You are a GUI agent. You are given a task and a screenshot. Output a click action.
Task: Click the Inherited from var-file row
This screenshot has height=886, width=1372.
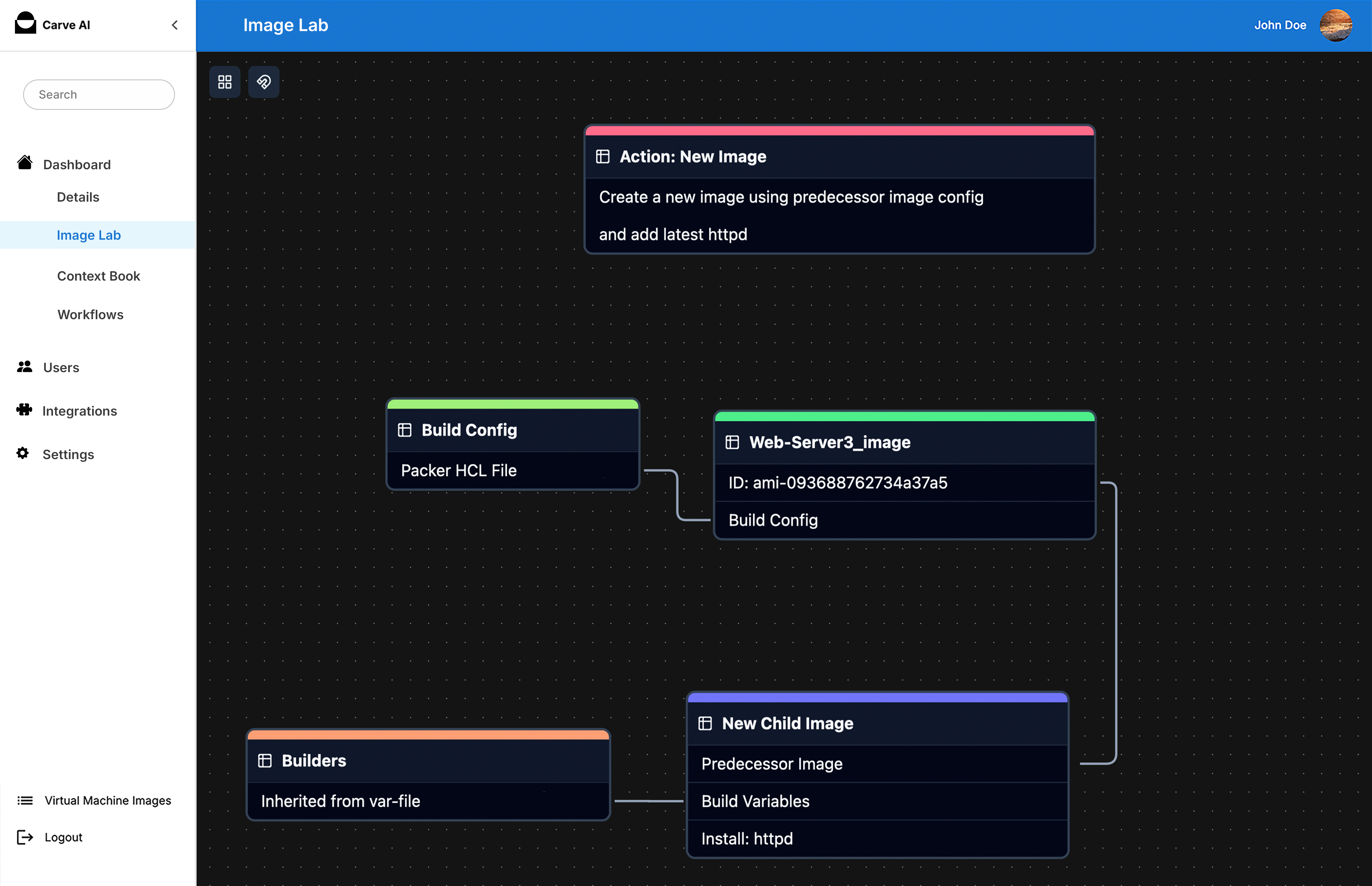coord(428,801)
